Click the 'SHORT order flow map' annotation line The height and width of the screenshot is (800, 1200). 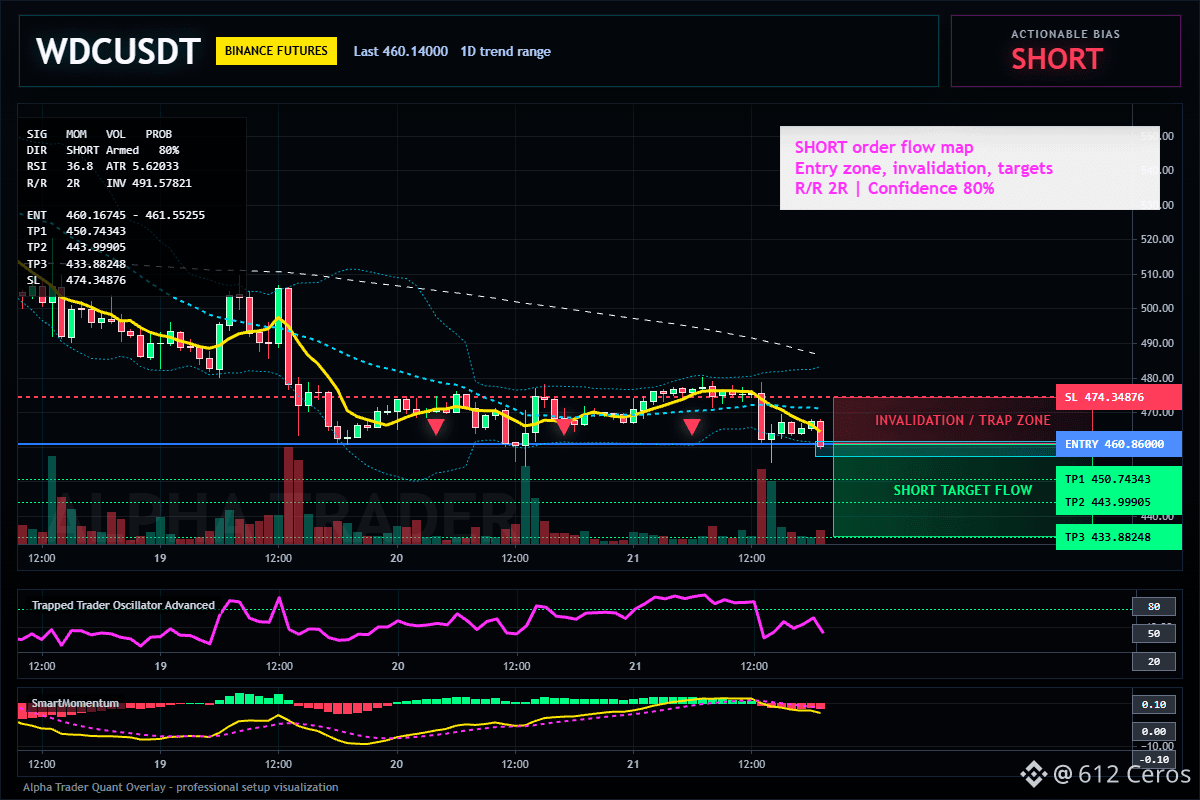[x=884, y=148]
